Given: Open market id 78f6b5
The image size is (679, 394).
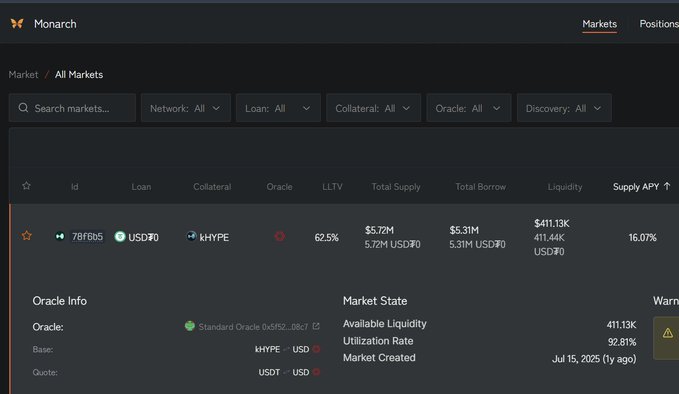Looking at the screenshot, I should tap(87, 236).
